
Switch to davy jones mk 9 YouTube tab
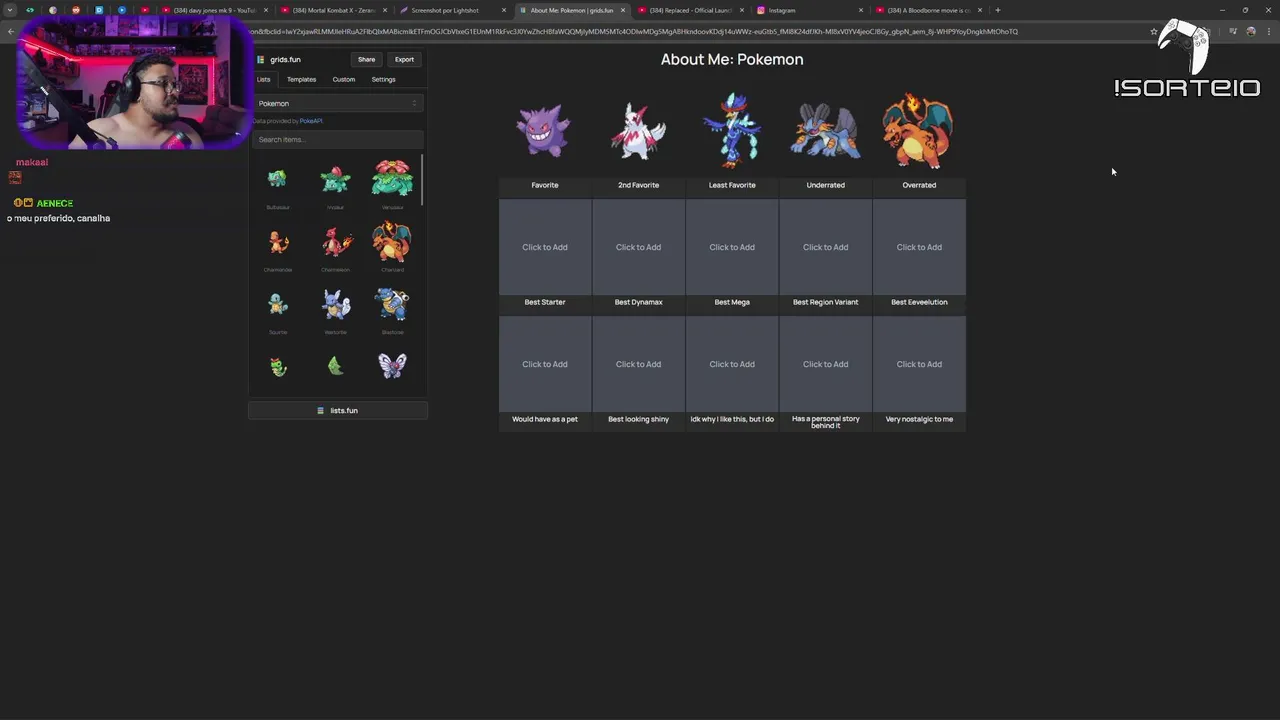(215, 10)
